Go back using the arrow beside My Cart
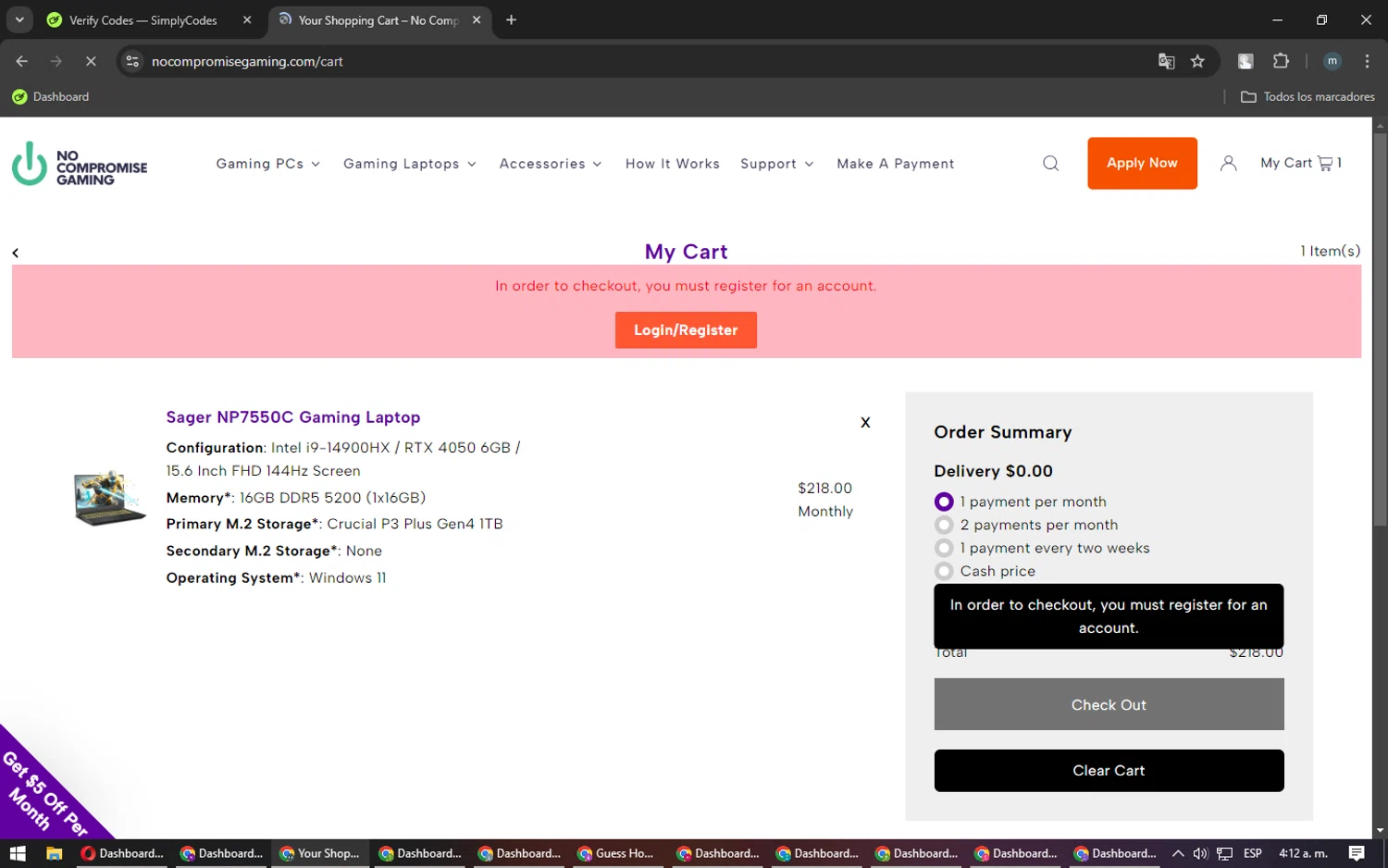The image size is (1388, 868). coord(15,253)
